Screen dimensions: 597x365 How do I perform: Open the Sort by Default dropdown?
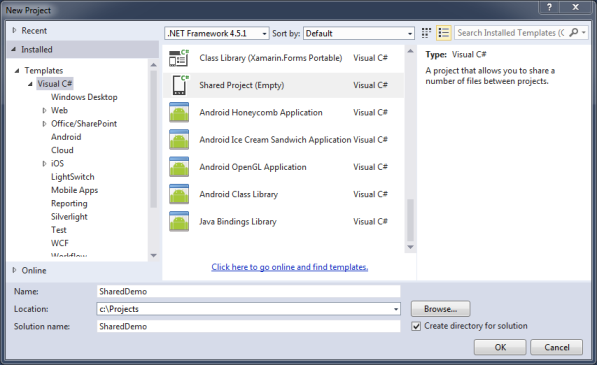(x=359, y=33)
